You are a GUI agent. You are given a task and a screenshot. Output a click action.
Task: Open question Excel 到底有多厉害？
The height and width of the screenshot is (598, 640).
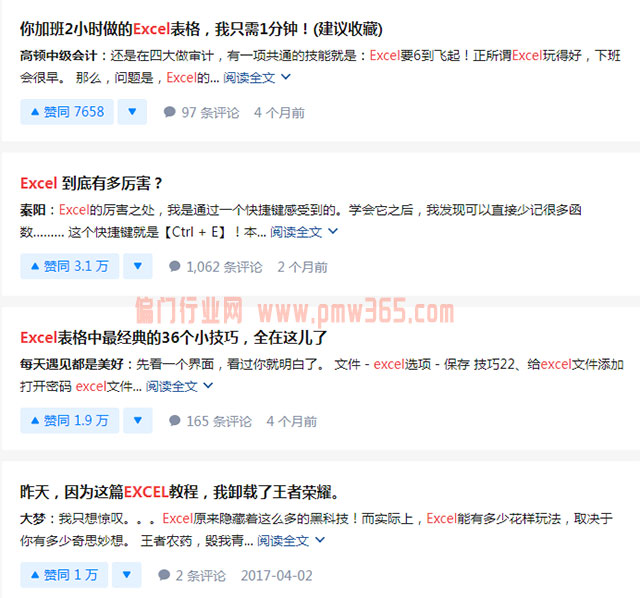click(x=91, y=183)
